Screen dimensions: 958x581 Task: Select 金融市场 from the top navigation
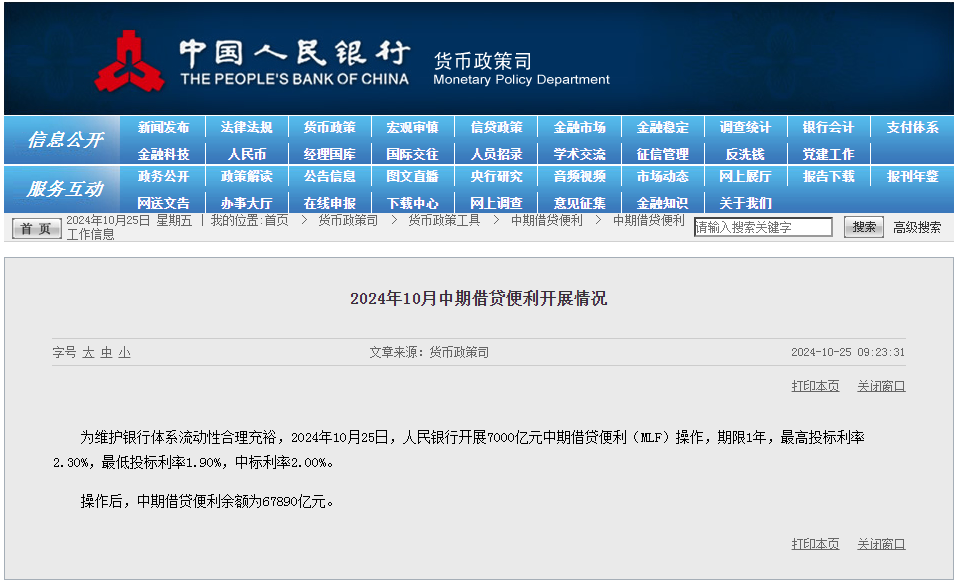[579, 127]
